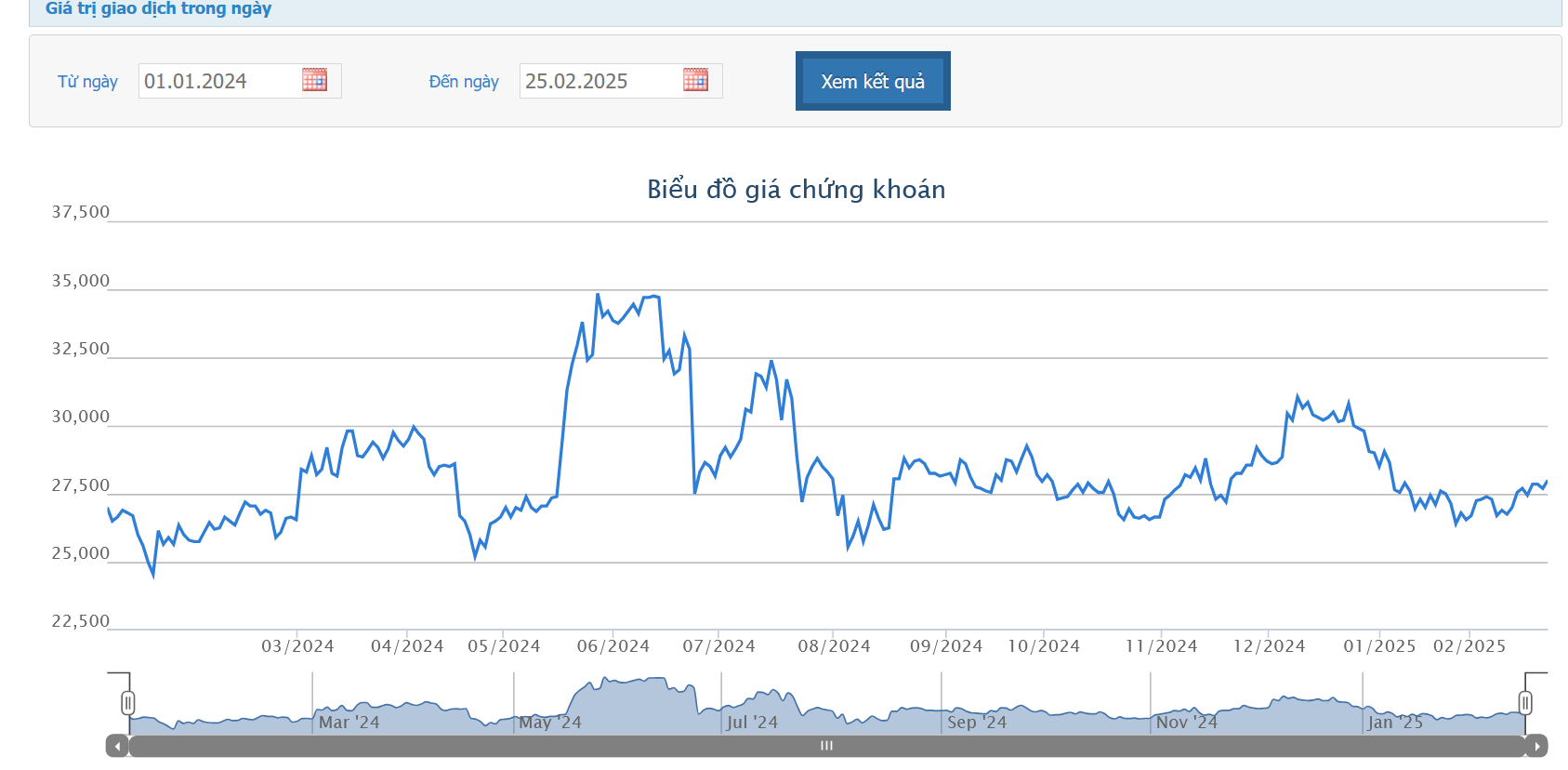Open the calendar icon for Đến ngày
This screenshot has height=770, width=1568.
(695, 80)
